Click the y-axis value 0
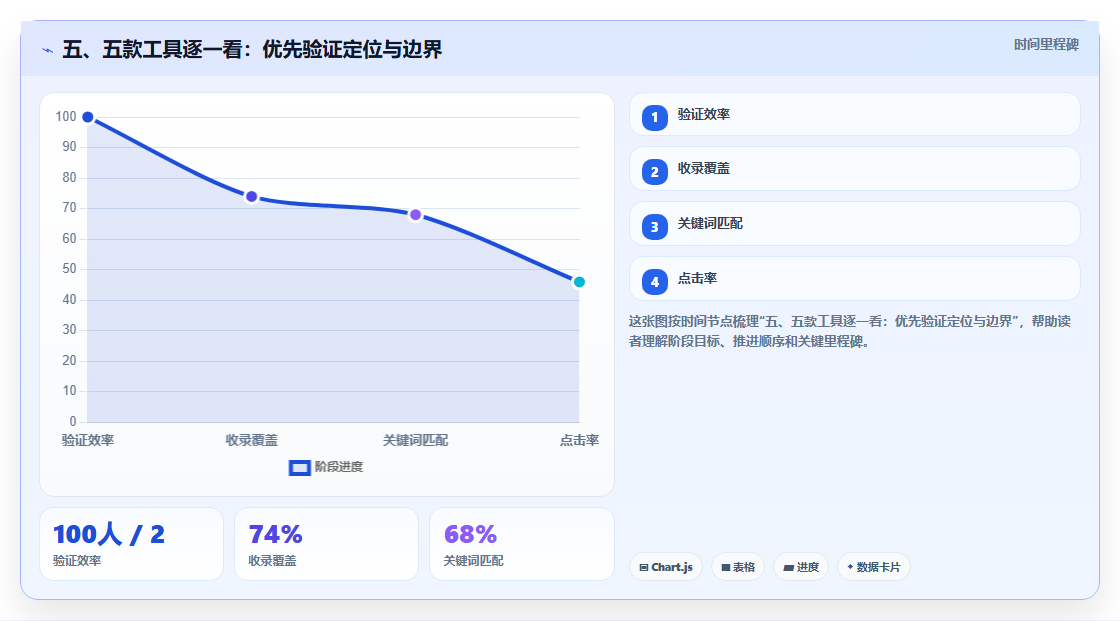The width and height of the screenshot is (1120, 621). [x=73, y=422]
